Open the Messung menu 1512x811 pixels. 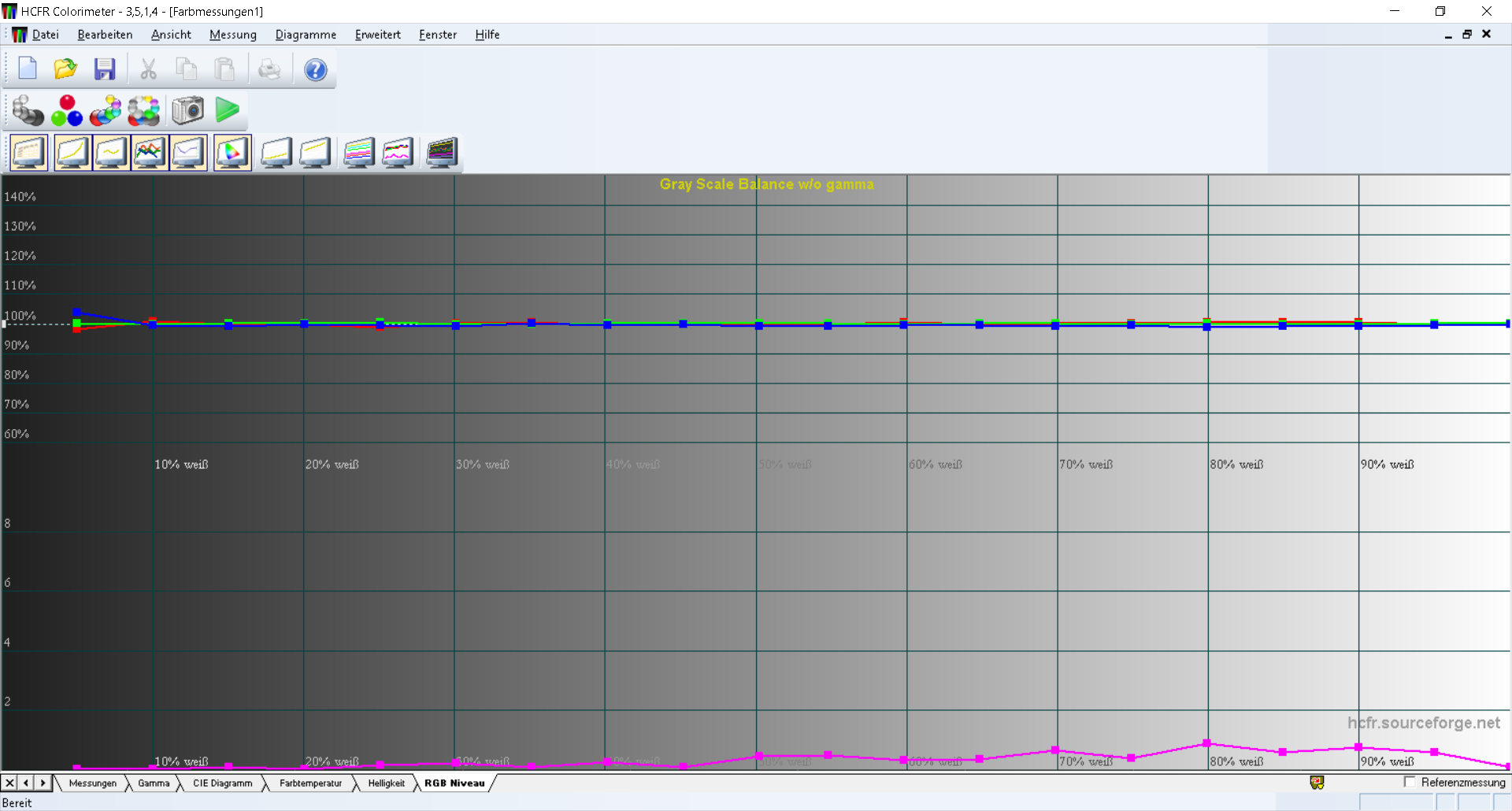232,35
